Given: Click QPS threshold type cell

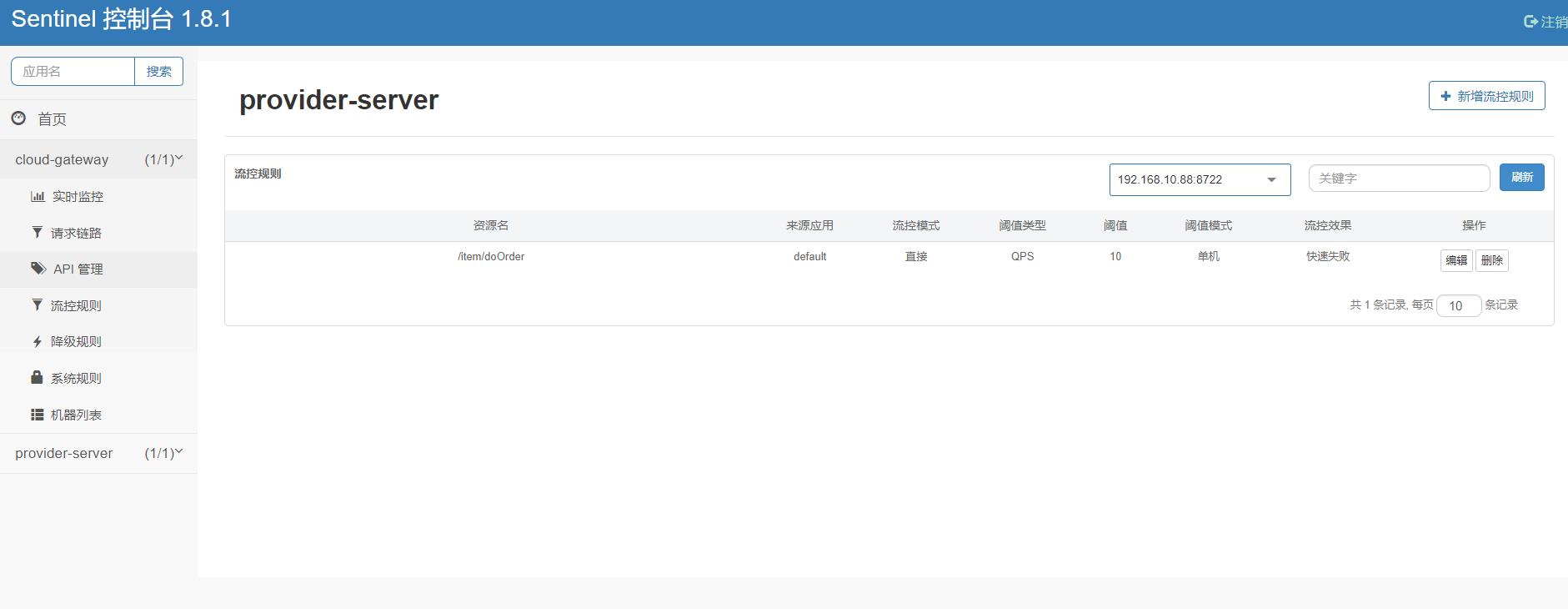Looking at the screenshot, I should [x=1022, y=257].
